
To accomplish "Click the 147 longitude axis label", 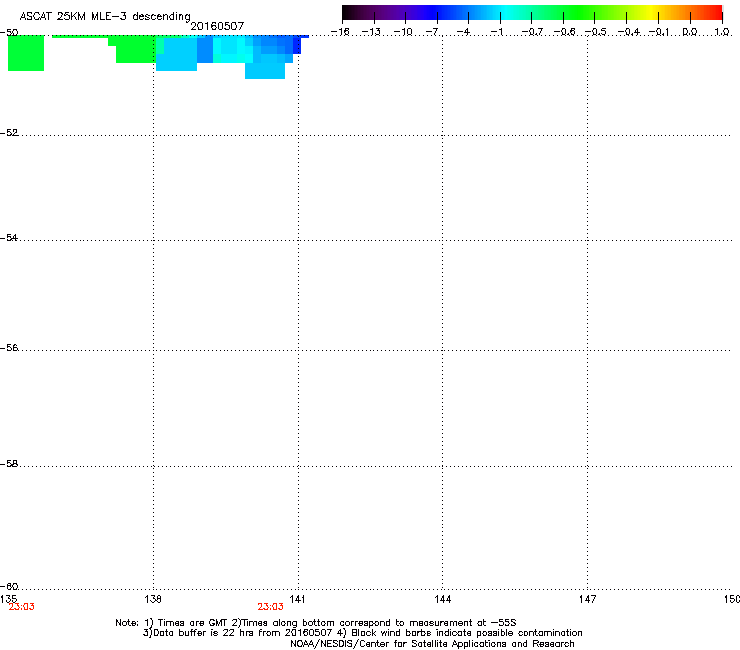I will click(588, 599).
